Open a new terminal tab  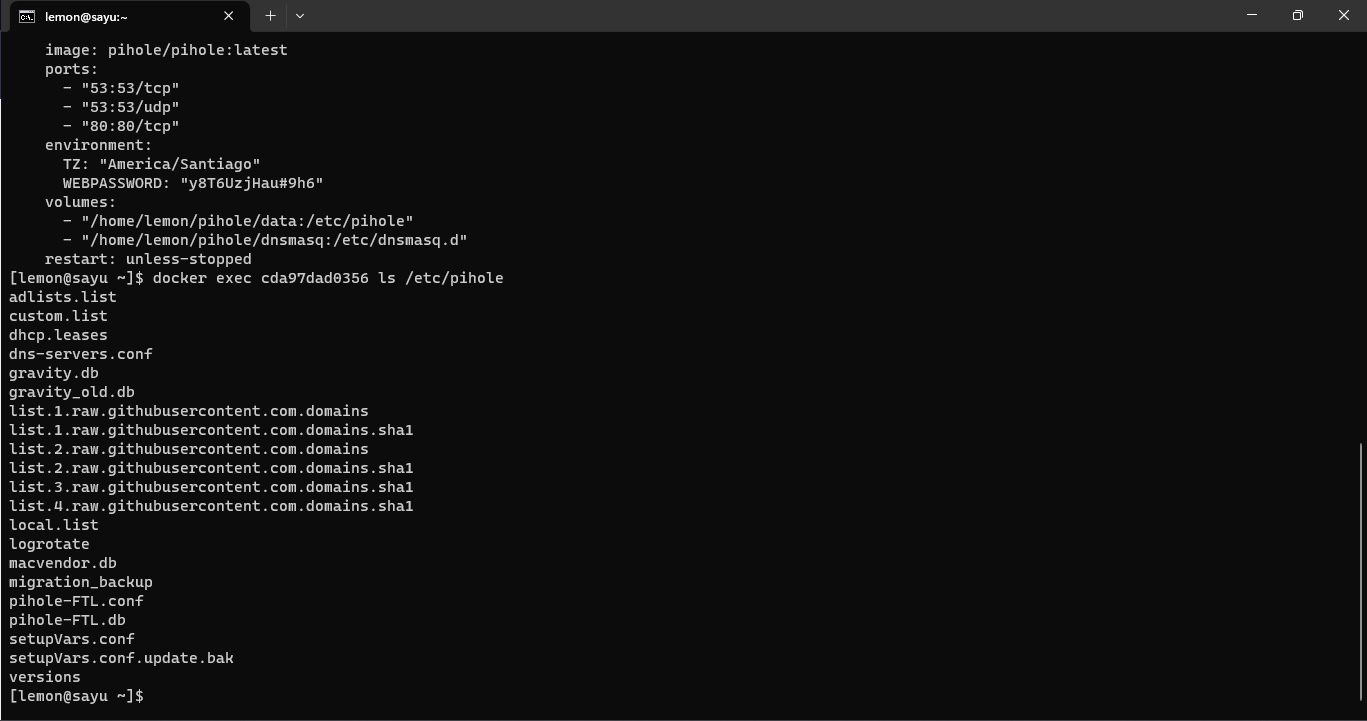pos(270,16)
